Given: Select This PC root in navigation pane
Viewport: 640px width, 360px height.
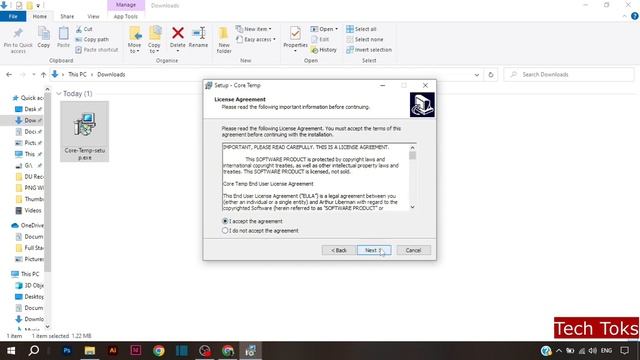Looking at the screenshot, I should pyautogui.click(x=25, y=274).
